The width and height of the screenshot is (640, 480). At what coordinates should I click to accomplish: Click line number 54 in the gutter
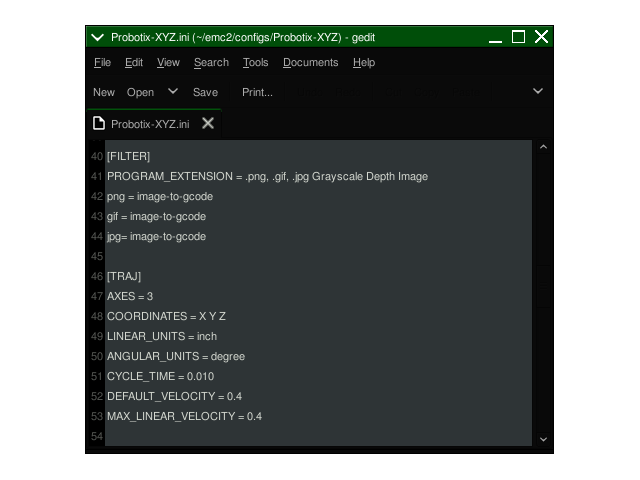click(97, 436)
